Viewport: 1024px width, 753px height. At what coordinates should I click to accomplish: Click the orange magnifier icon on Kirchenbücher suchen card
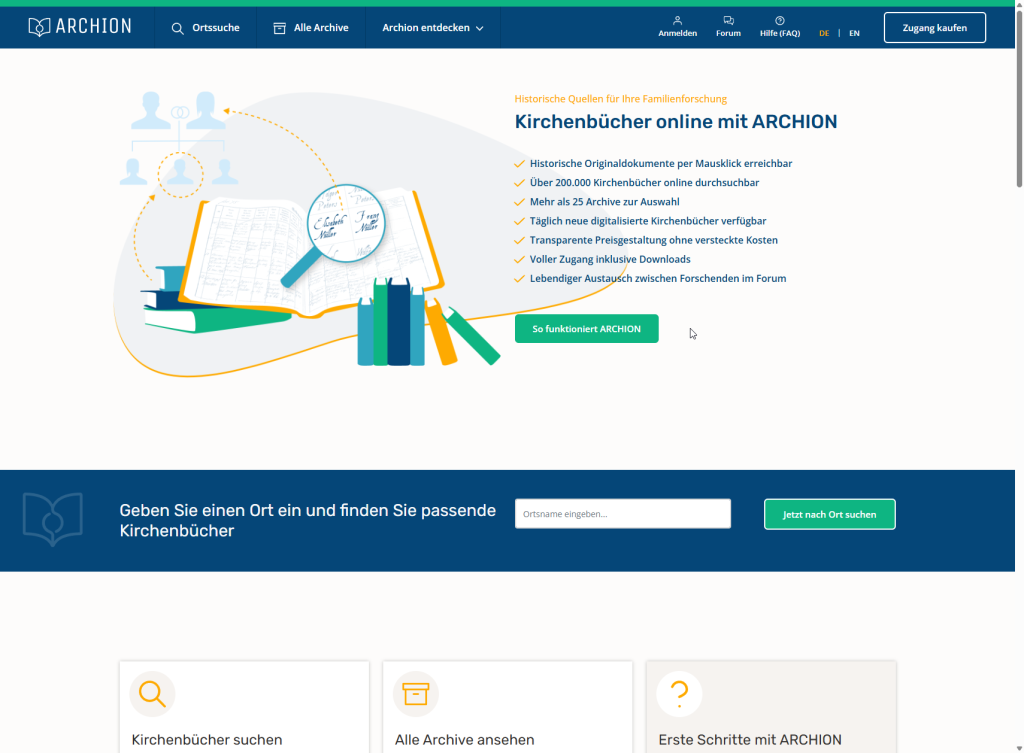[x=152, y=694]
